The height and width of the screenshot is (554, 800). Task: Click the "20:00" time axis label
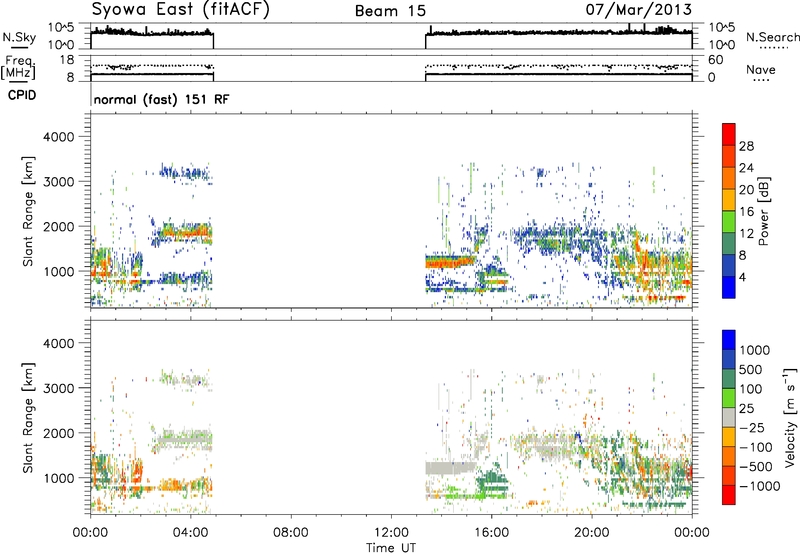tap(592, 533)
